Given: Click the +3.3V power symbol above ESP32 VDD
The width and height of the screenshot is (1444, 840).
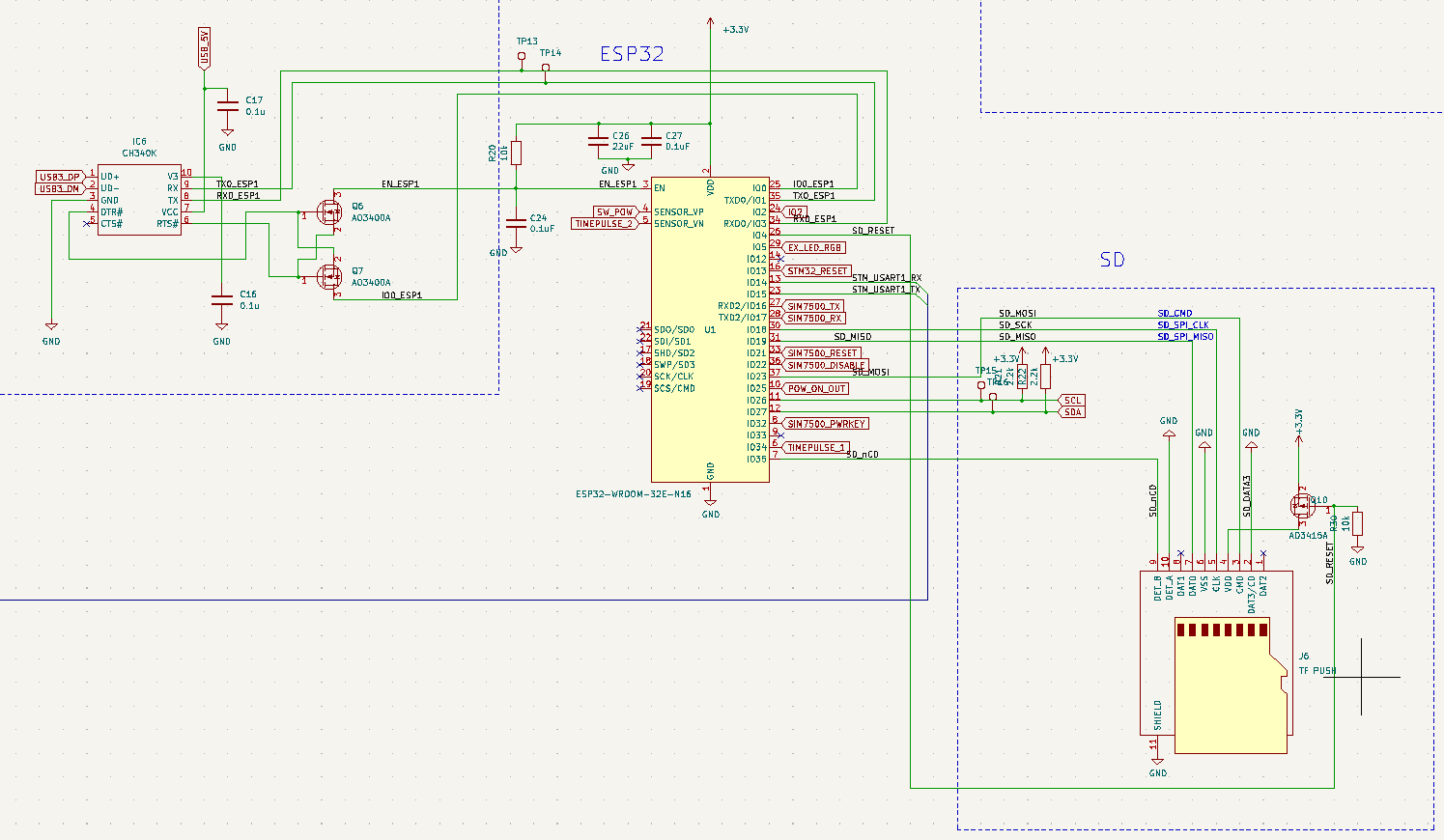Looking at the screenshot, I should point(711,23).
